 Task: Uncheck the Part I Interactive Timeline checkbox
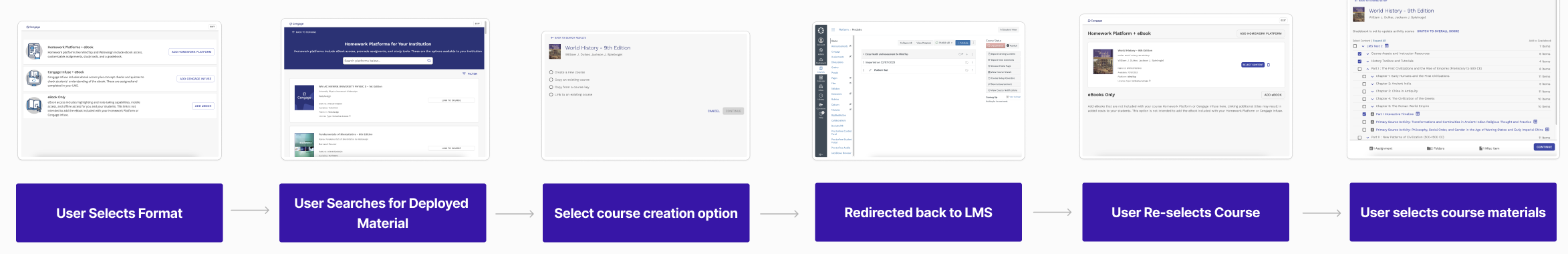pos(1364,114)
